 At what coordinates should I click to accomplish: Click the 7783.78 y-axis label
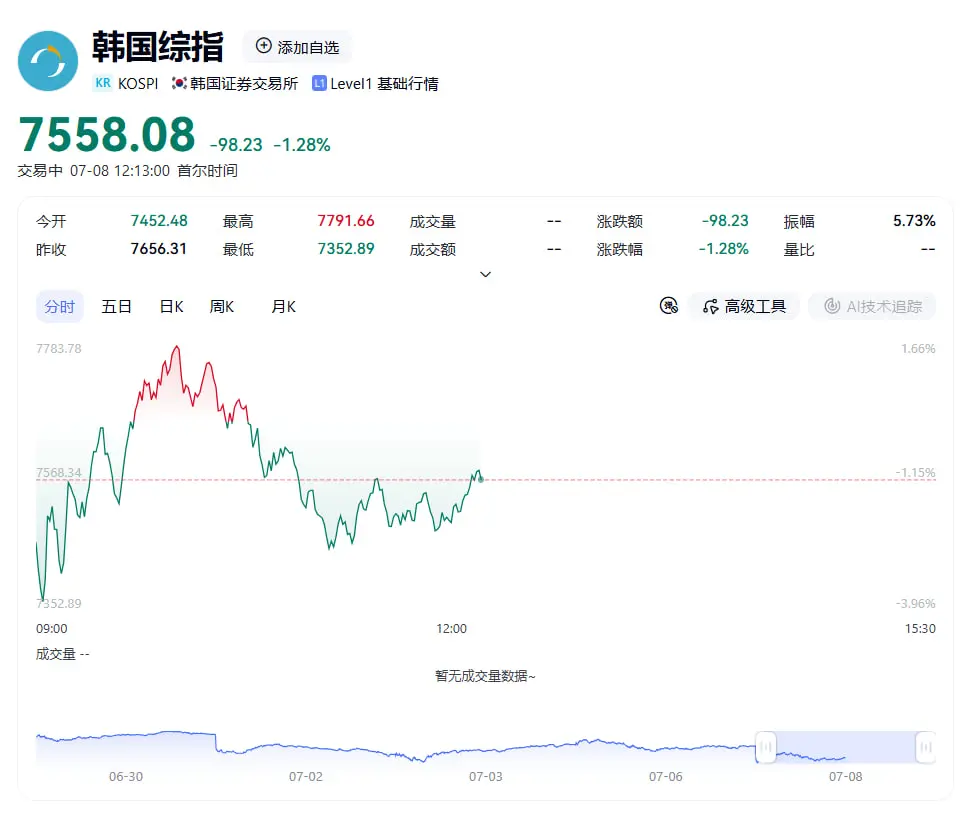pos(58,349)
